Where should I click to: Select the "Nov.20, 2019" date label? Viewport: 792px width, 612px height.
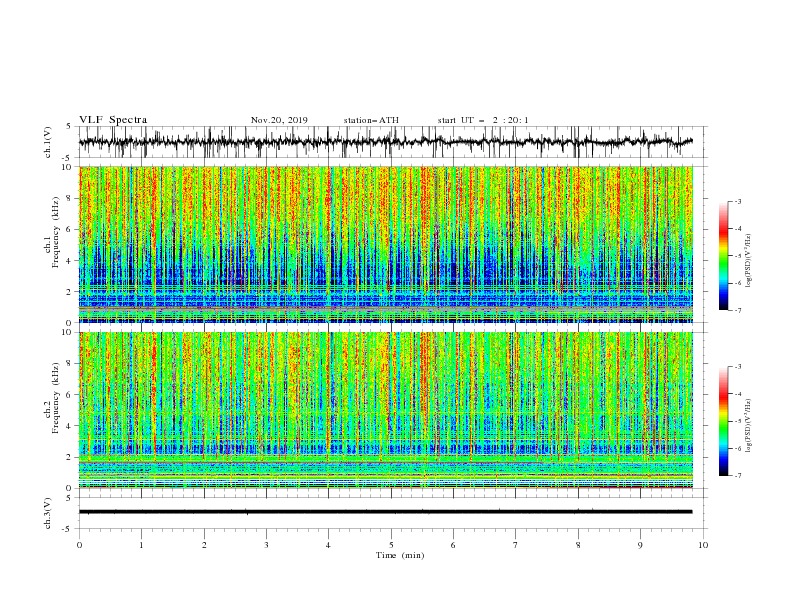tap(279, 120)
